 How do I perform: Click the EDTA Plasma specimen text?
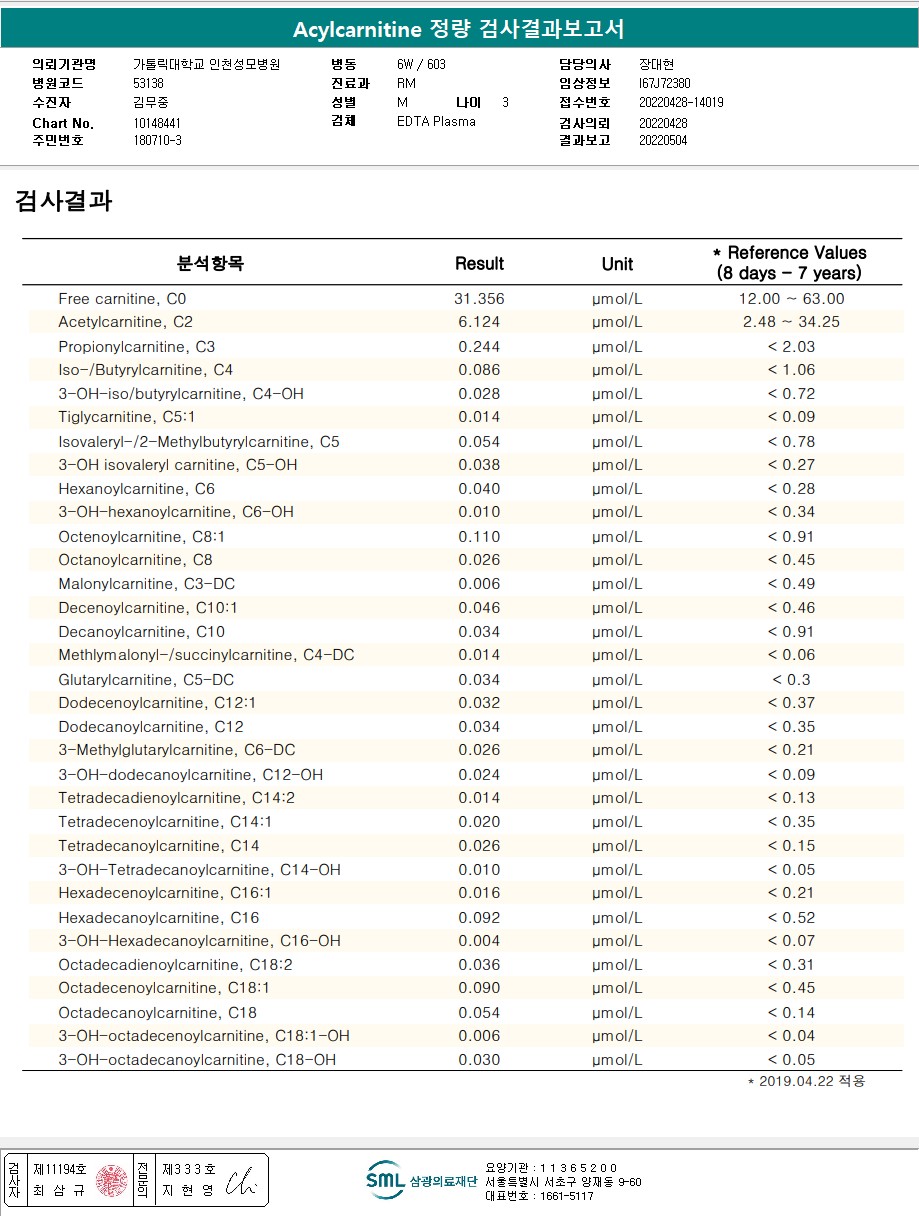[436, 121]
